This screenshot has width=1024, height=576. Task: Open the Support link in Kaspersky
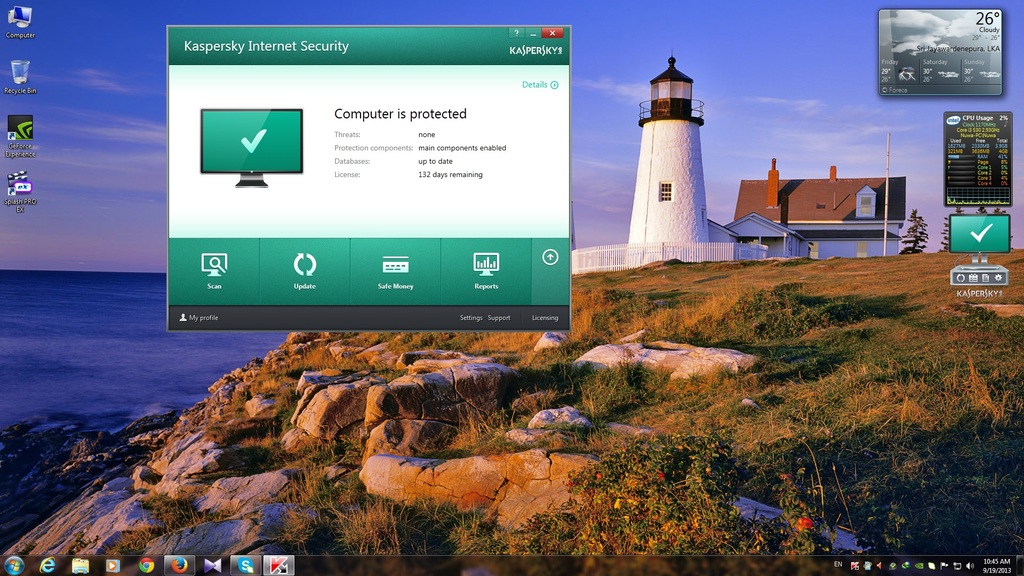tap(499, 318)
